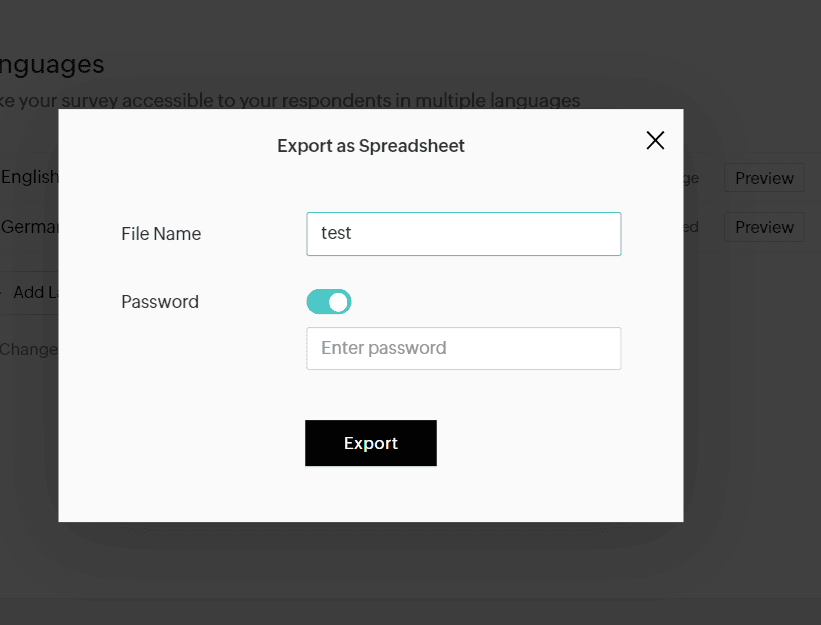Image resolution: width=821 pixels, height=625 pixels.
Task: Click the Password label in the dialog
Action: [160, 301]
